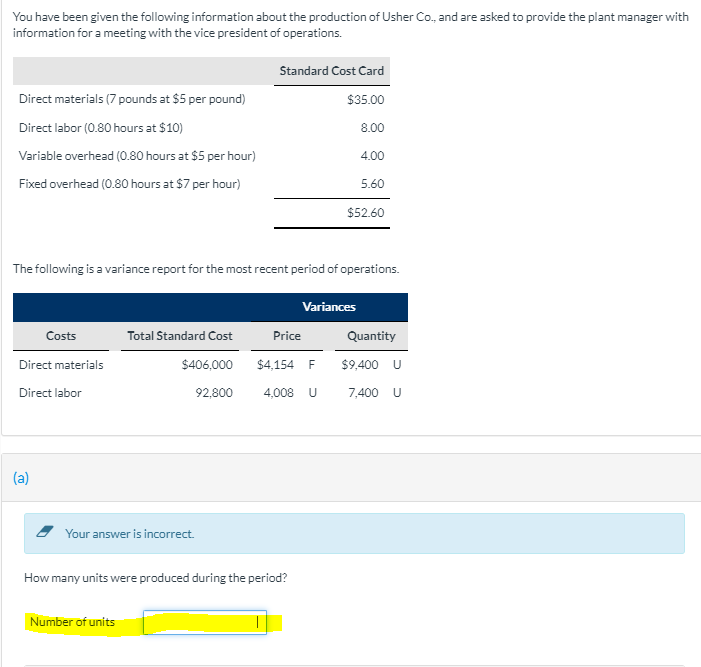The height and width of the screenshot is (667, 701).
Task: Click the 4,008 labor price variance cell
Action: pyautogui.click(x=279, y=393)
